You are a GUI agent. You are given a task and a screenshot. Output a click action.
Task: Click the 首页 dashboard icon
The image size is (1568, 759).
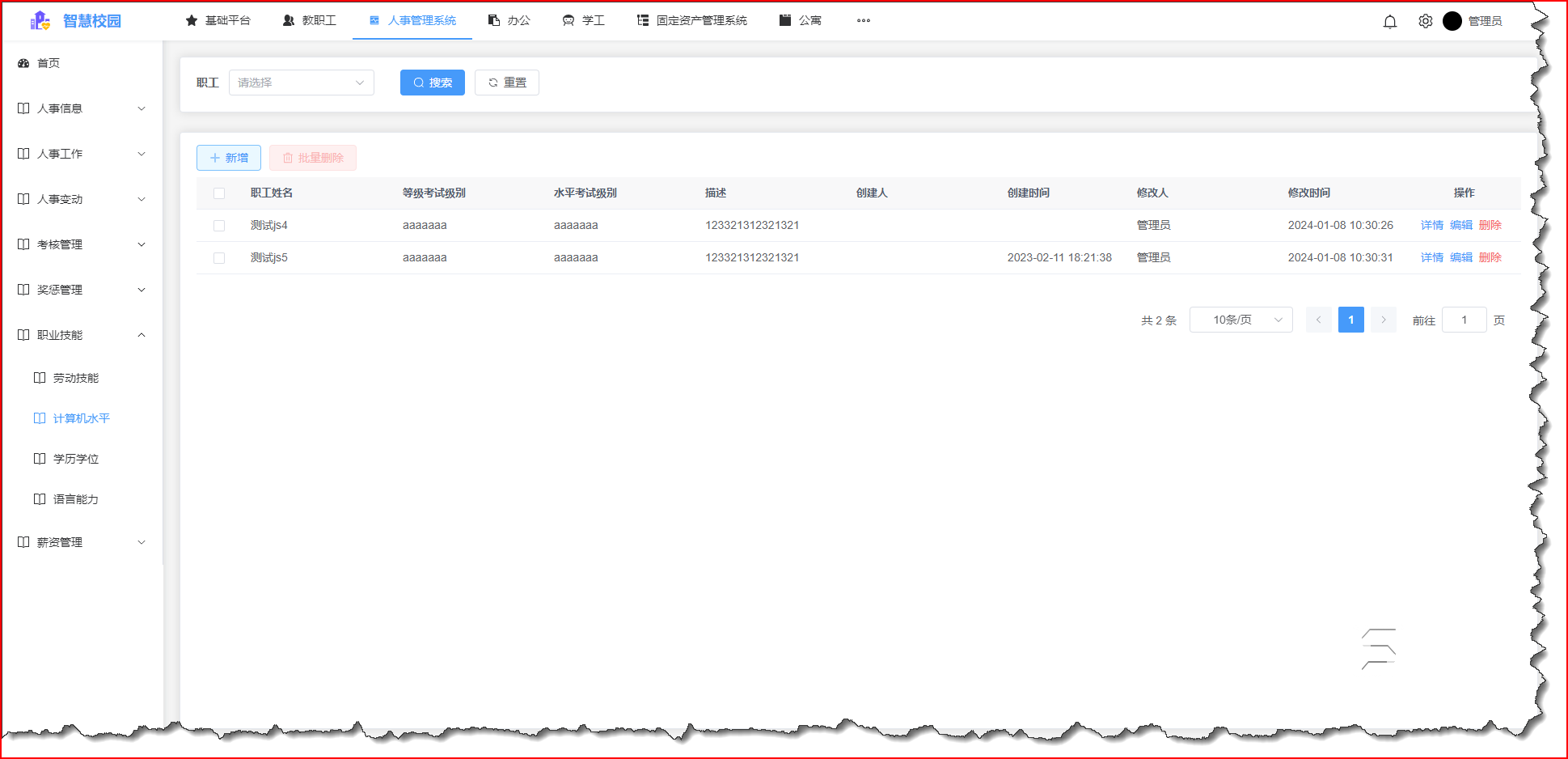[23, 63]
